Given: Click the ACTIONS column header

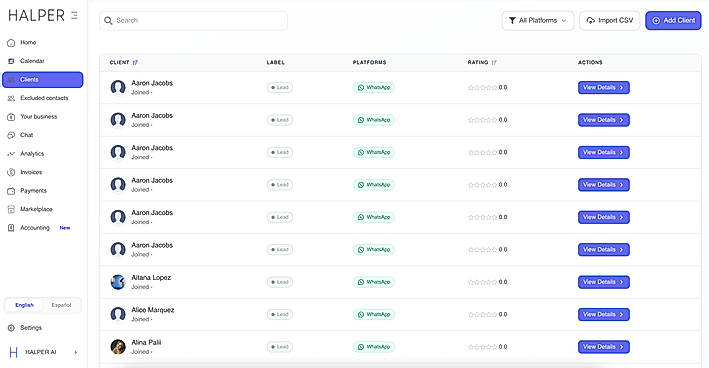Looking at the screenshot, I should [590, 62].
